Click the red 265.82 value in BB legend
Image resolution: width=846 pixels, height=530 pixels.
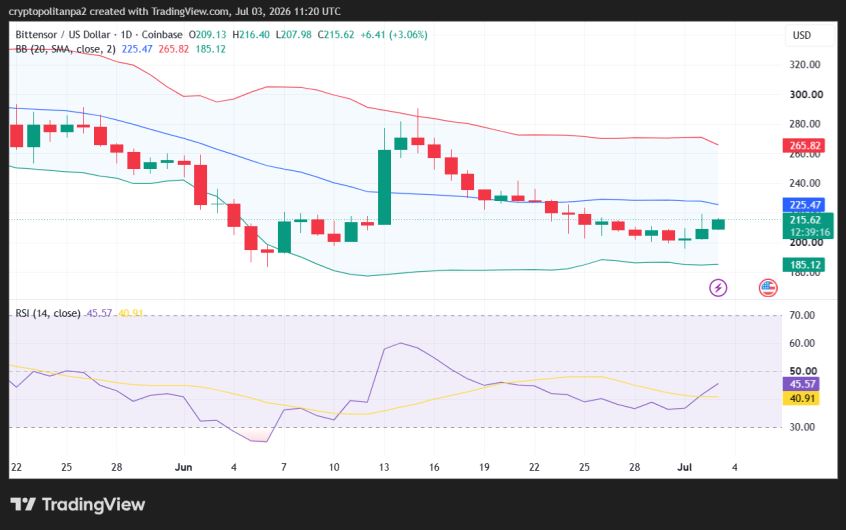pos(174,49)
